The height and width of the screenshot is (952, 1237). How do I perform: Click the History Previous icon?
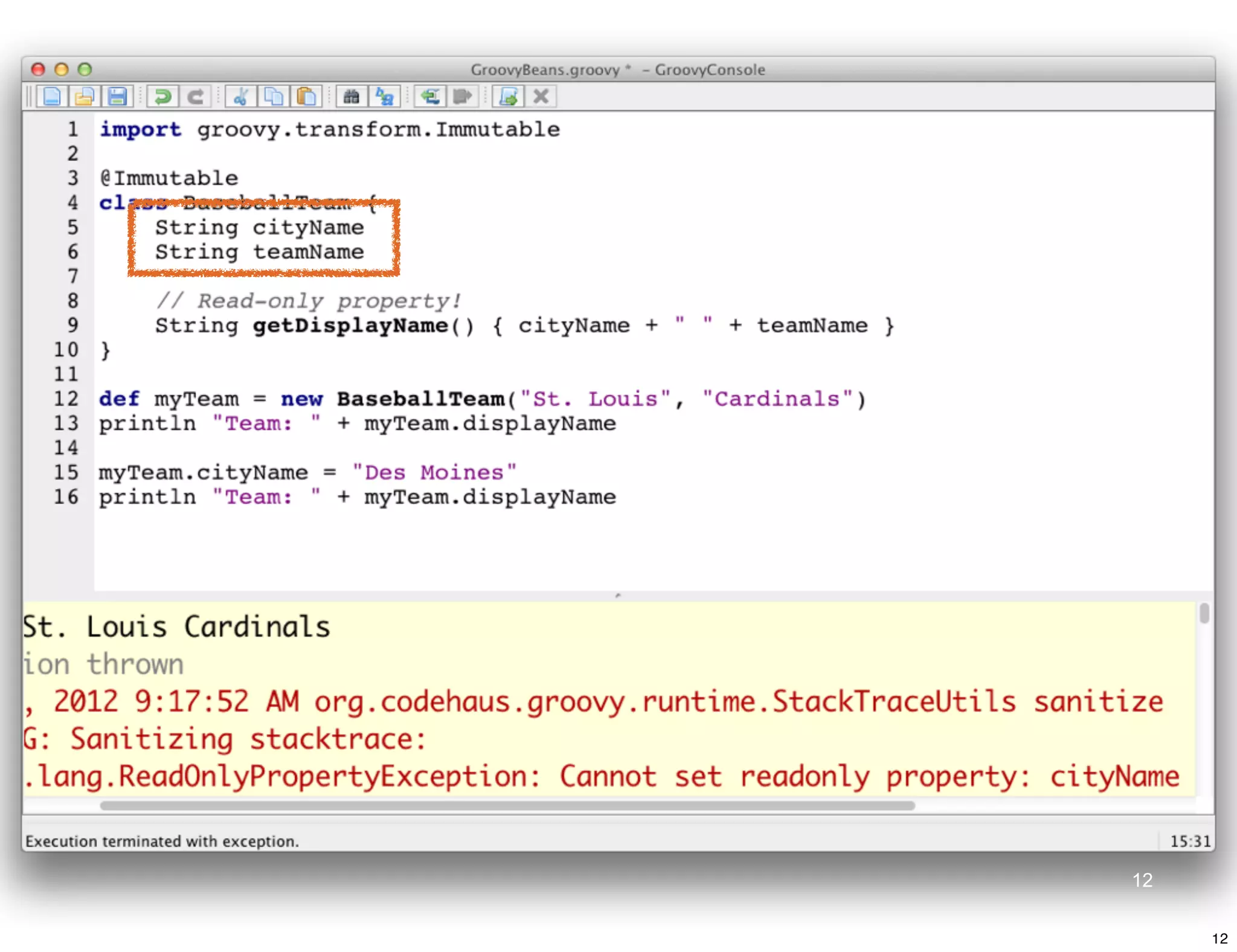tap(430, 97)
